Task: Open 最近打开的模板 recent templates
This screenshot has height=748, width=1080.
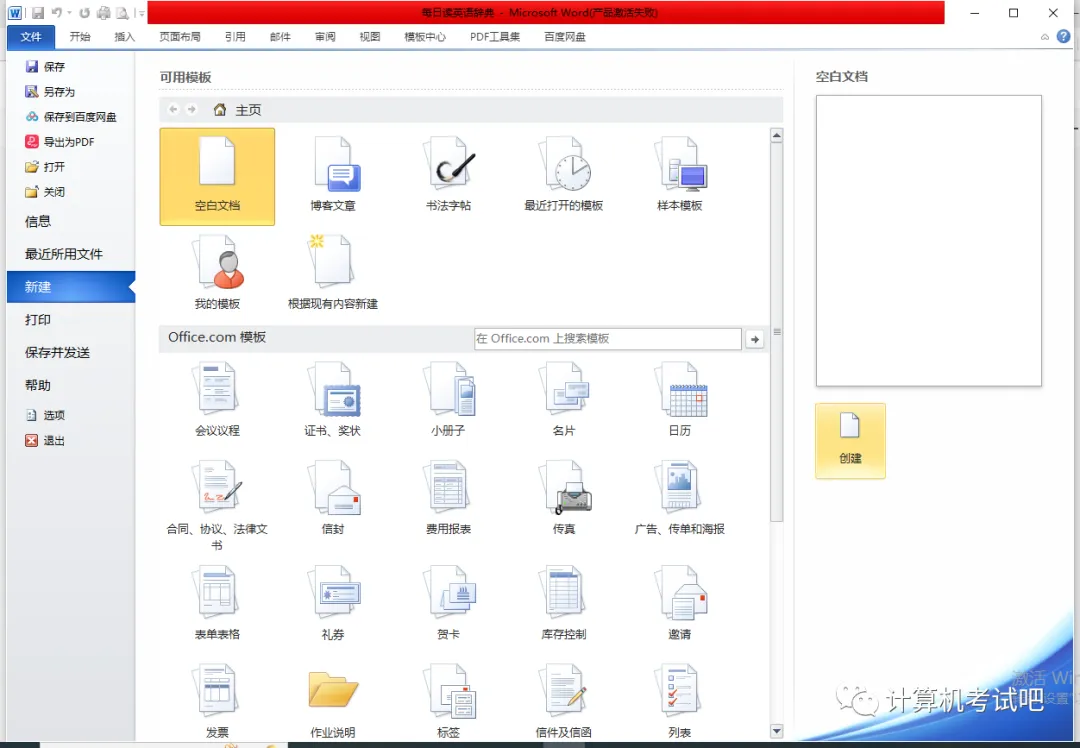Action: (x=563, y=175)
